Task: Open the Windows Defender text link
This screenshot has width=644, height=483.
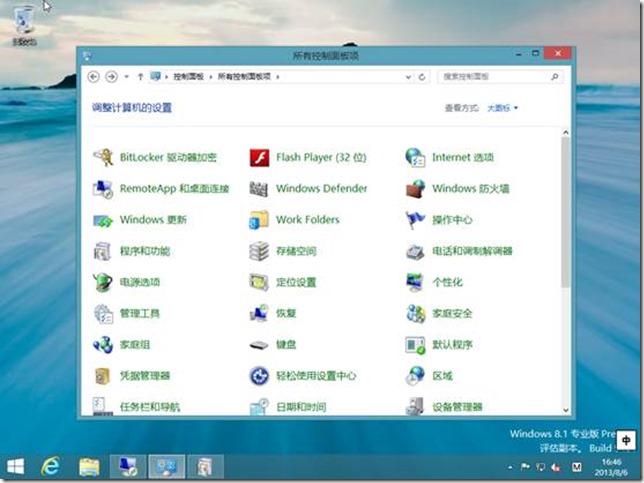Action: point(322,189)
